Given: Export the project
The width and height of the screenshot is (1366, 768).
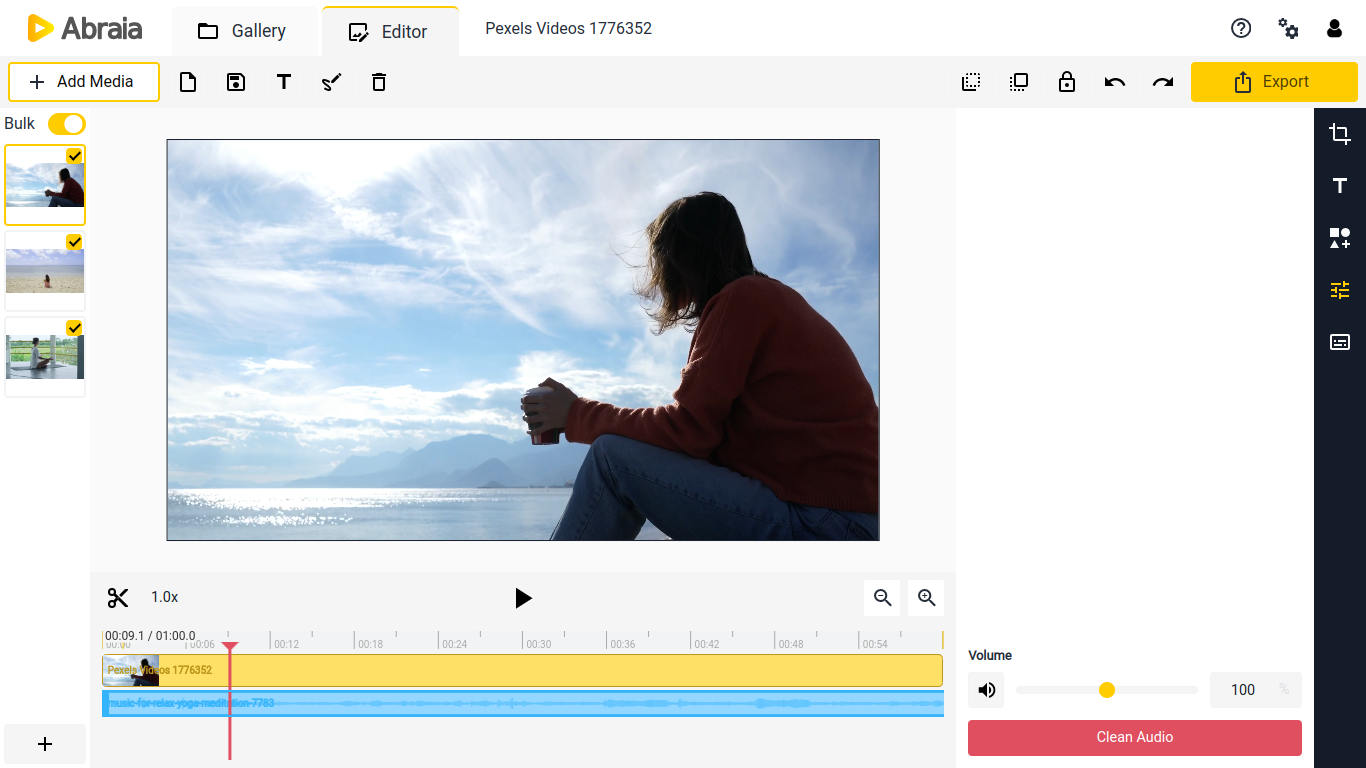Looking at the screenshot, I should (1274, 82).
